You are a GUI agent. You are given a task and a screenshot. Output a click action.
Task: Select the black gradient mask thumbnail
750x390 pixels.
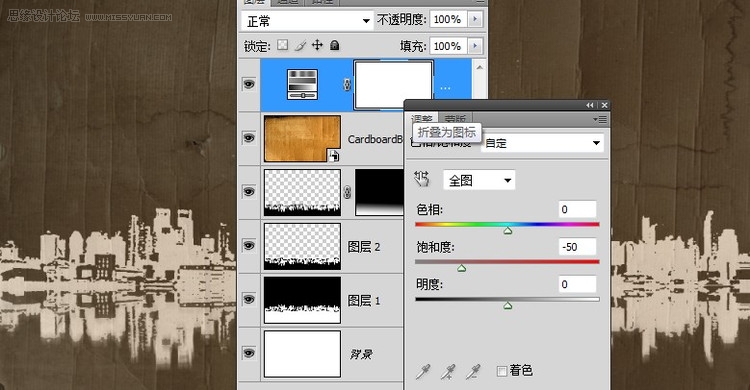pos(380,192)
